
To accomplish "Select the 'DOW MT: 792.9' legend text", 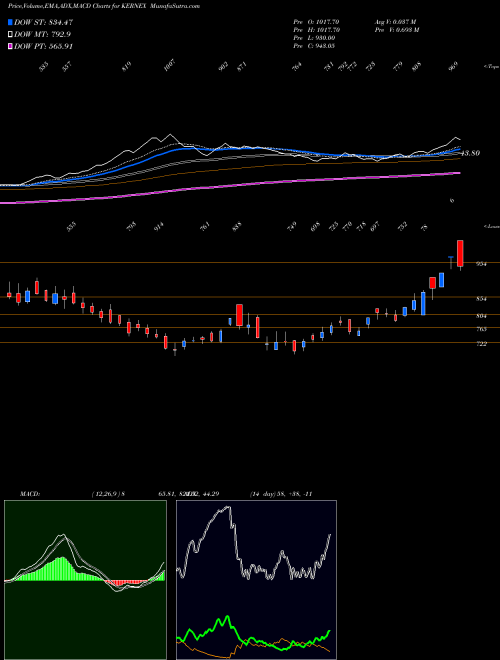I will click(42, 35).
